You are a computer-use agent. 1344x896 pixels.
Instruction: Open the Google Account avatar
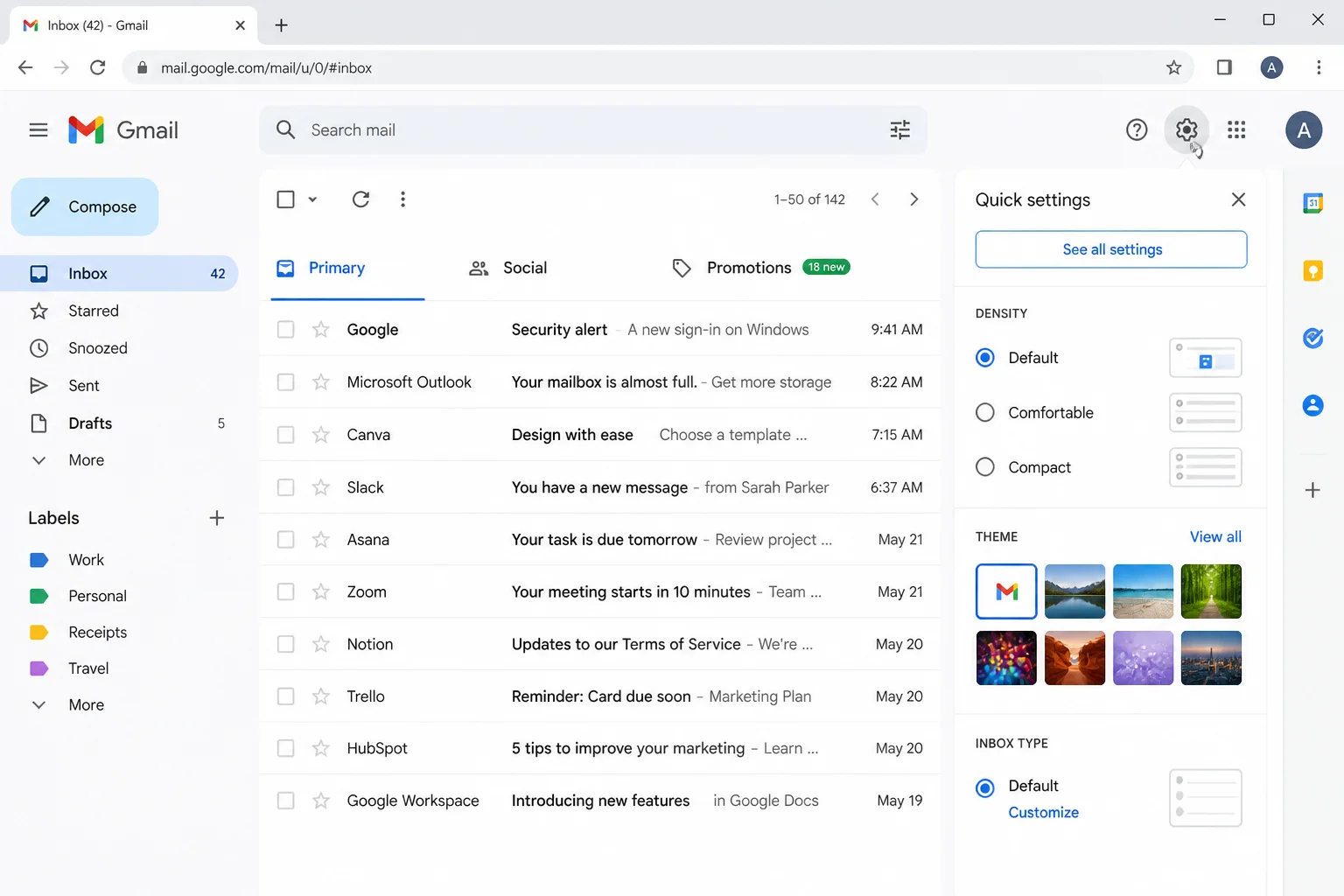[1304, 130]
